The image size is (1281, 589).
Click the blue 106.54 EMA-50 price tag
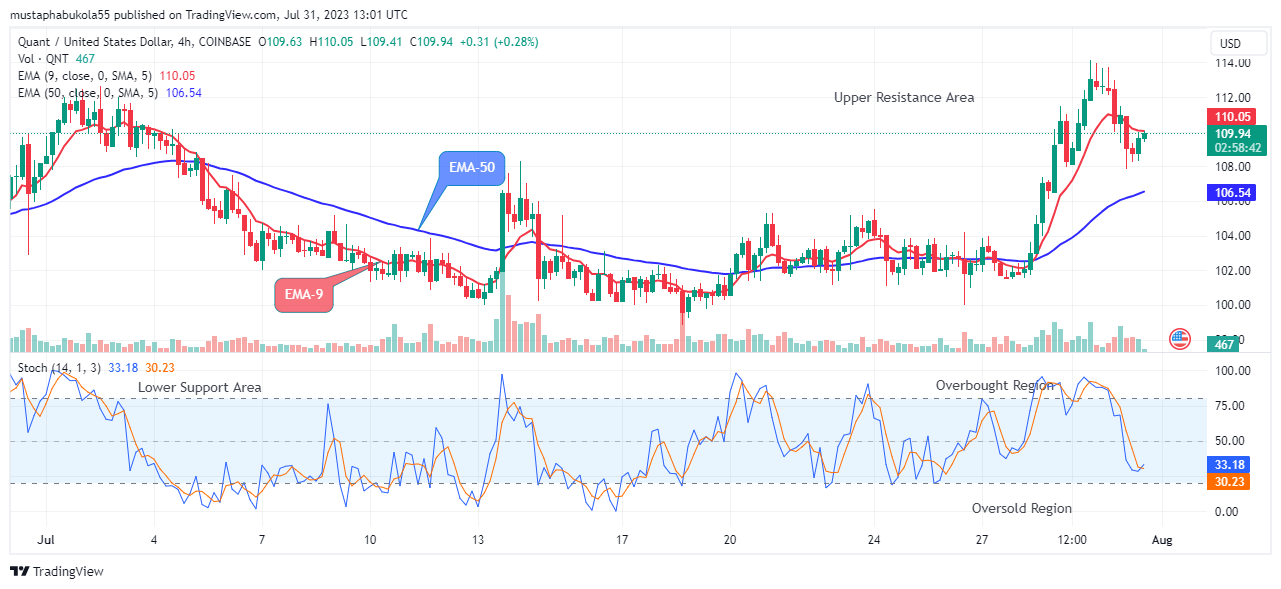coord(1231,192)
